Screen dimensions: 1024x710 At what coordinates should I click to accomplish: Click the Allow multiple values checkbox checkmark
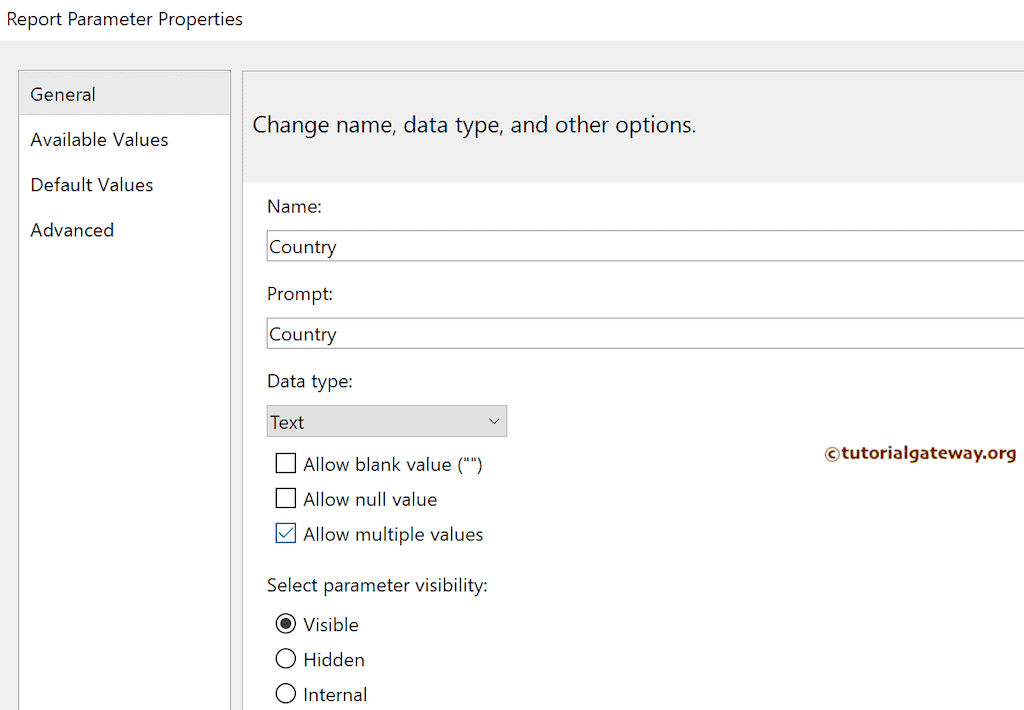pos(286,533)
